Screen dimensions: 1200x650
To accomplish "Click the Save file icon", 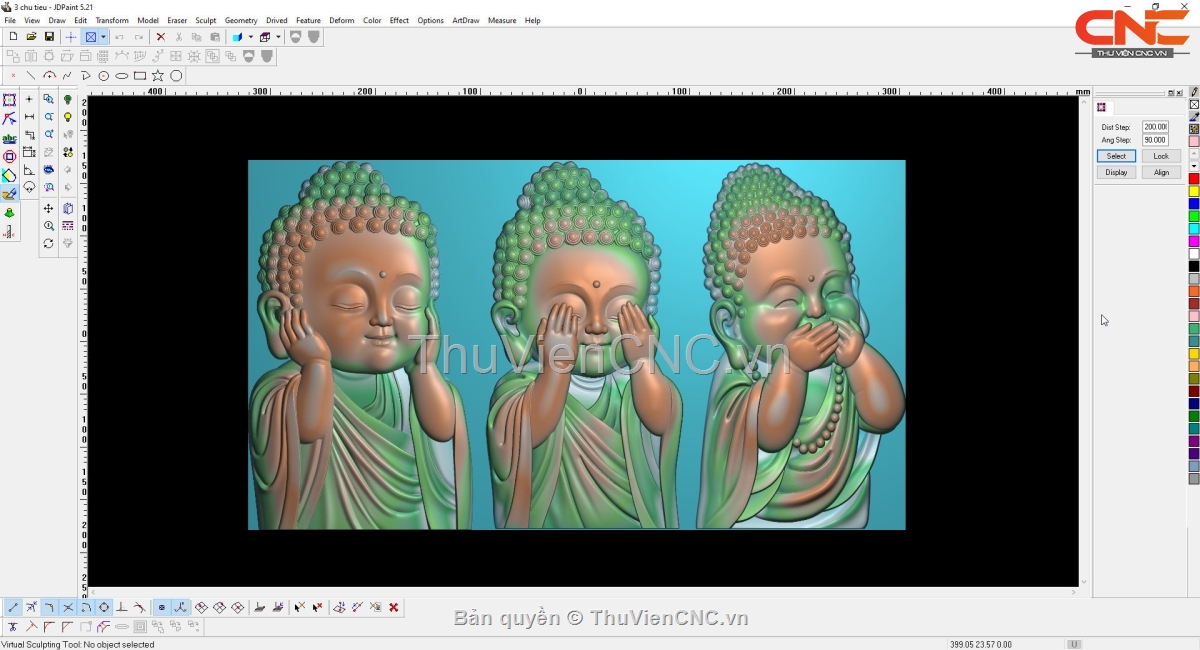I will tap(49, 37).
